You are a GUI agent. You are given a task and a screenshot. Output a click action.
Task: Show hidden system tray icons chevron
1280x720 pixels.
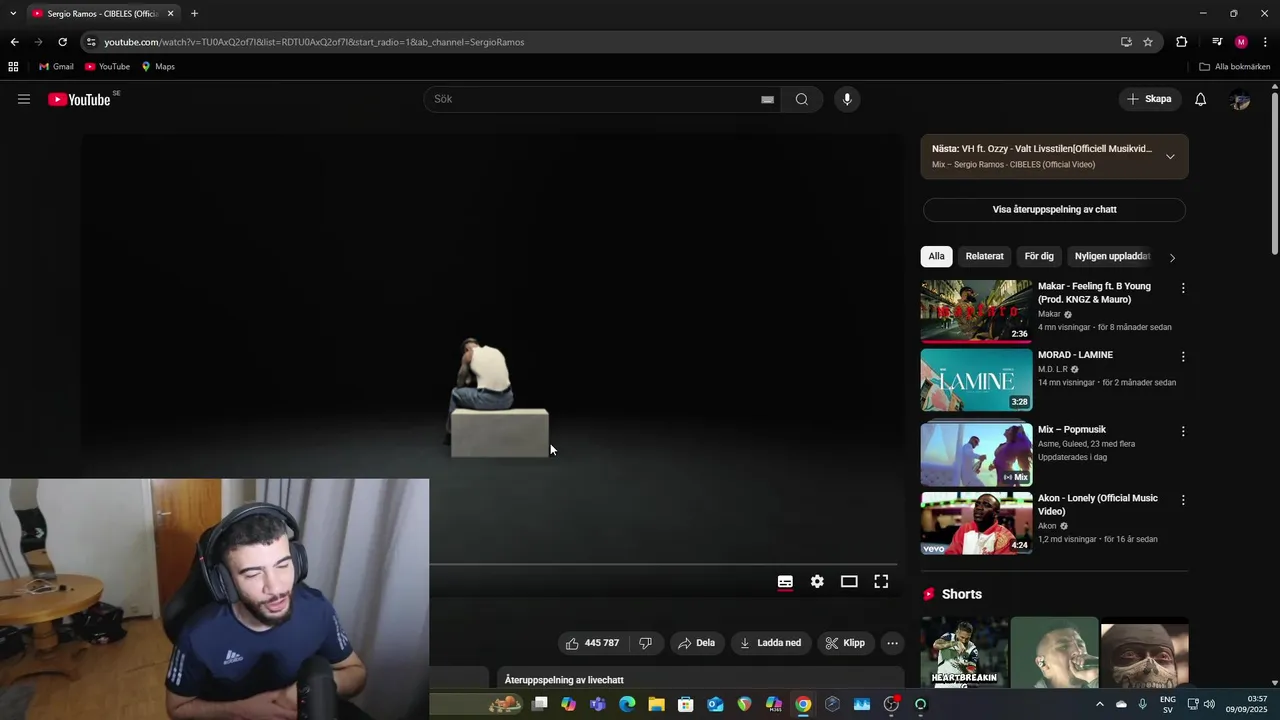point(1099,704)
